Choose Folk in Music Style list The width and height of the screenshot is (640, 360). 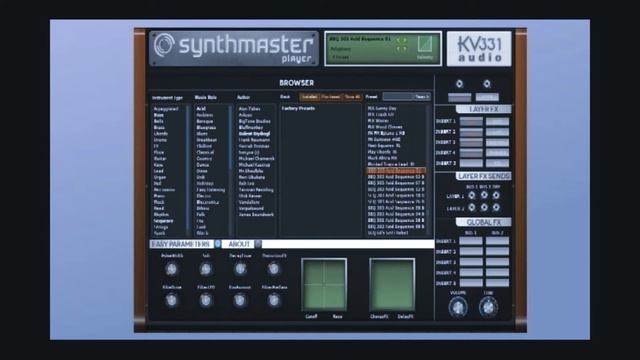click(201, 214)
